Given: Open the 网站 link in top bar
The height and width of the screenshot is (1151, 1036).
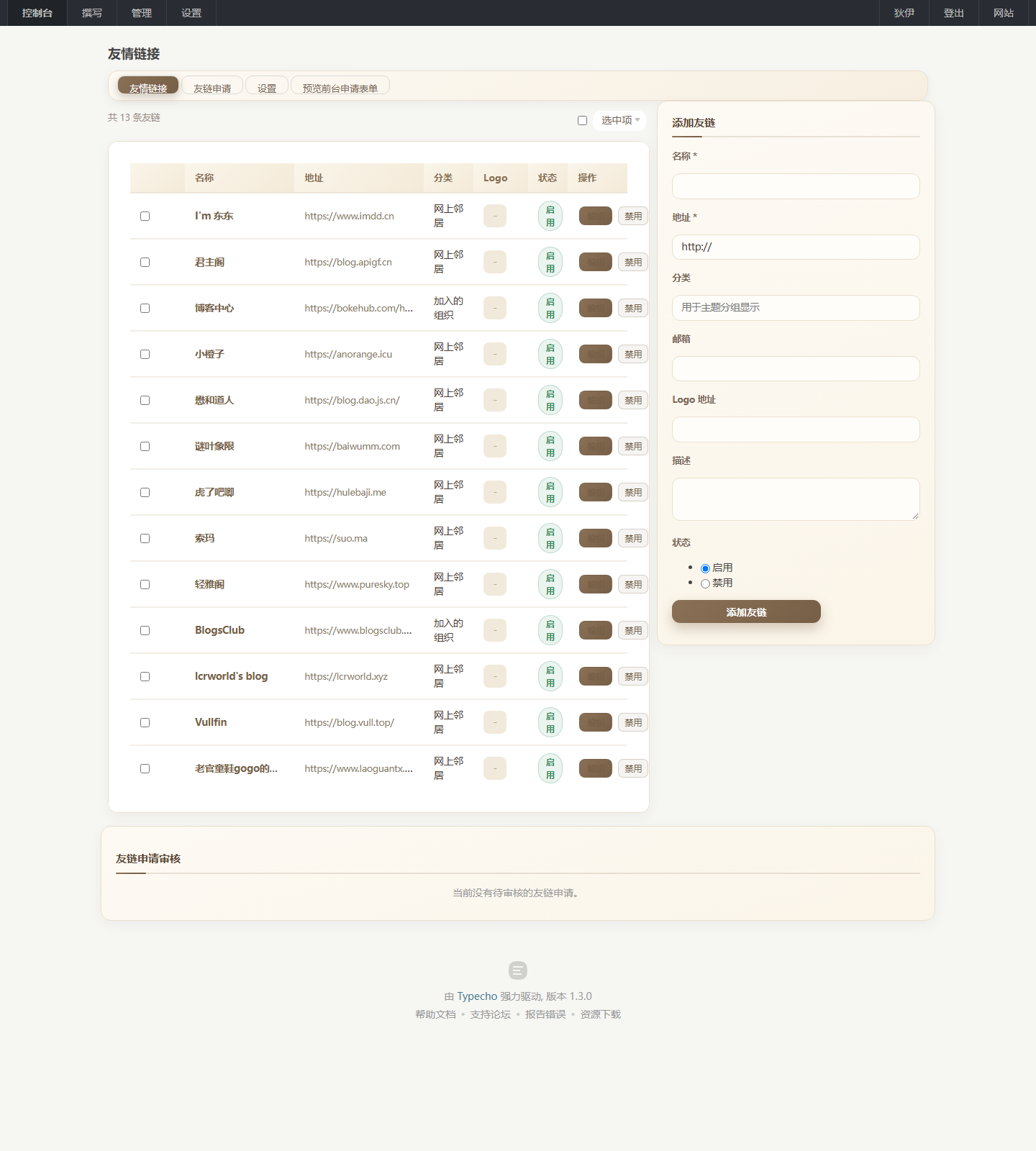Looking at the screenshot, I should [x=1004, y=13].
